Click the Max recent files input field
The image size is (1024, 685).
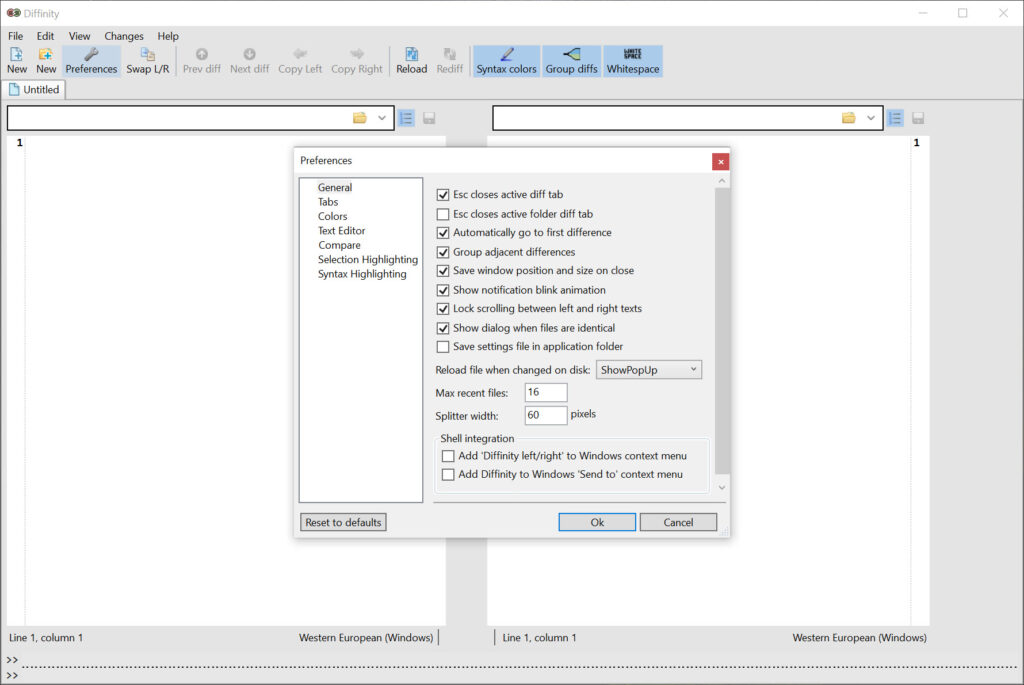(546, 392)
